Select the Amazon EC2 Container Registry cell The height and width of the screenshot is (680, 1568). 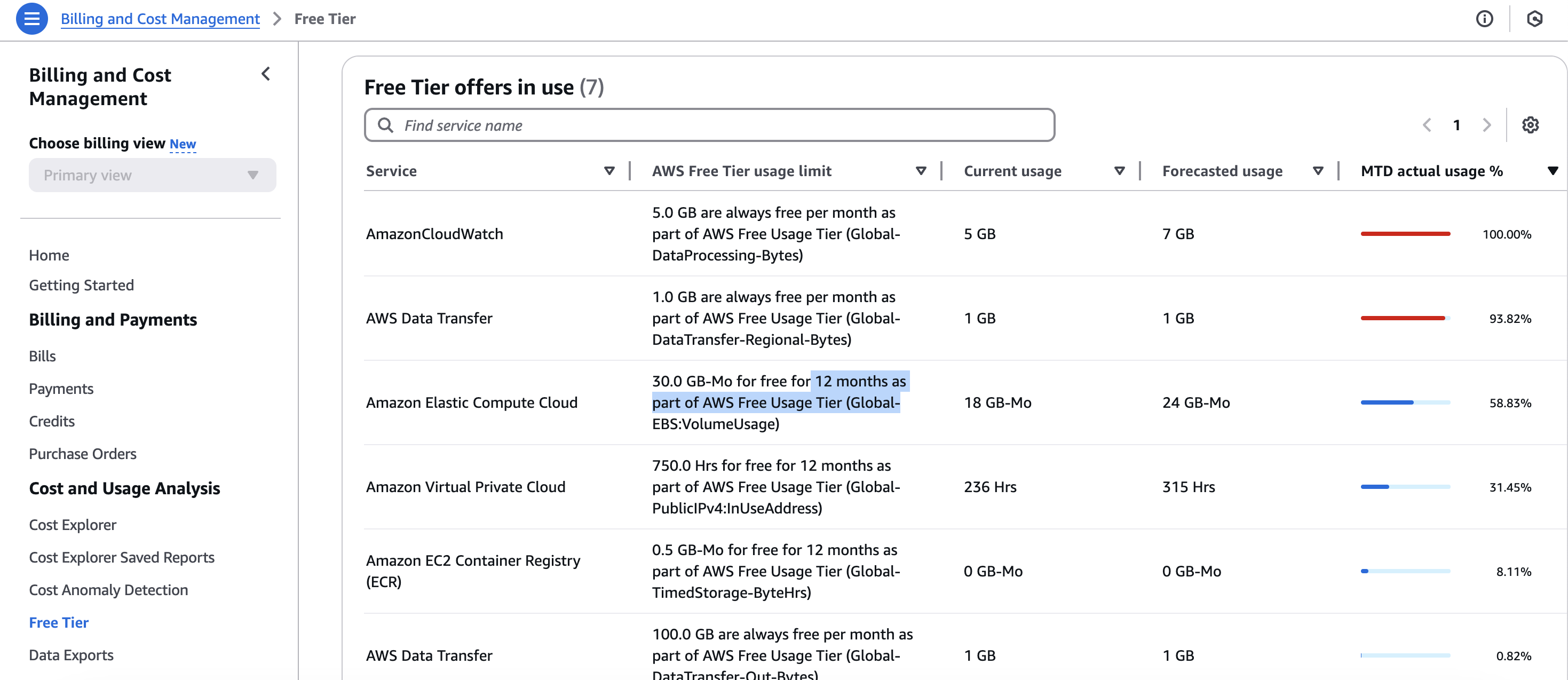(x=473, y=571)
